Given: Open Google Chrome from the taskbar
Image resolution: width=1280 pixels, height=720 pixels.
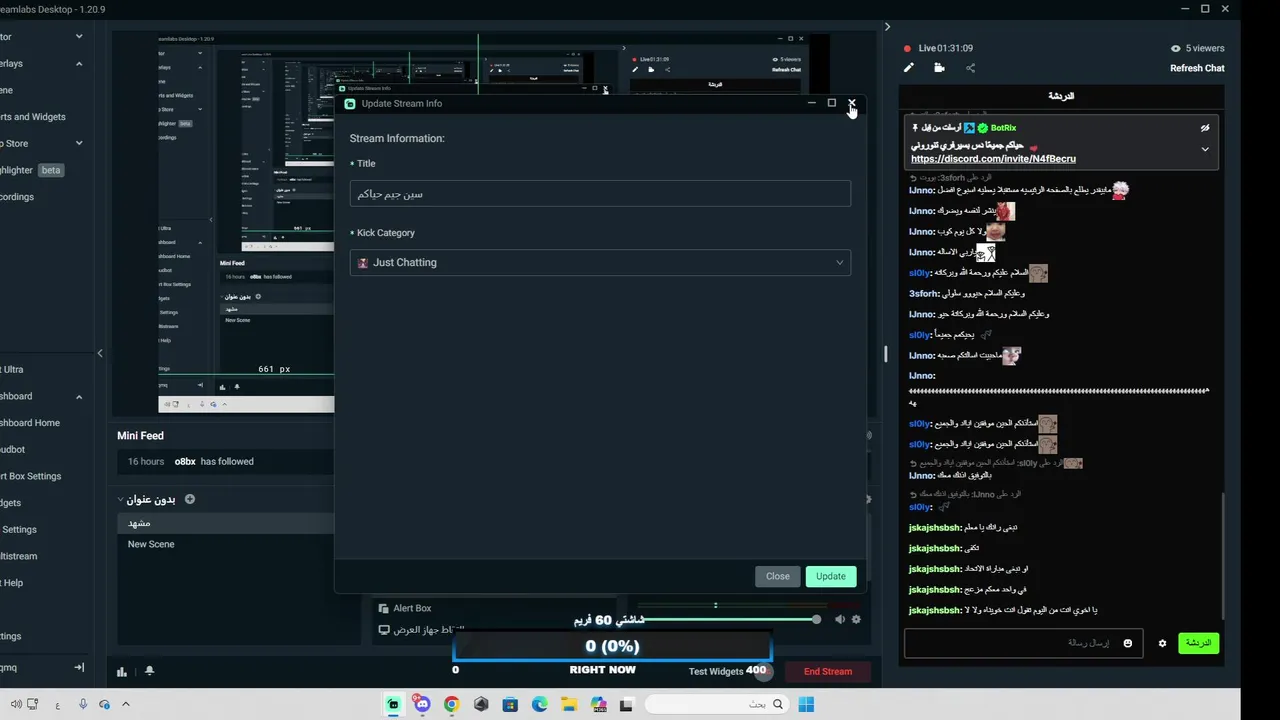Looking at the screenshot, I should (452, 704).
